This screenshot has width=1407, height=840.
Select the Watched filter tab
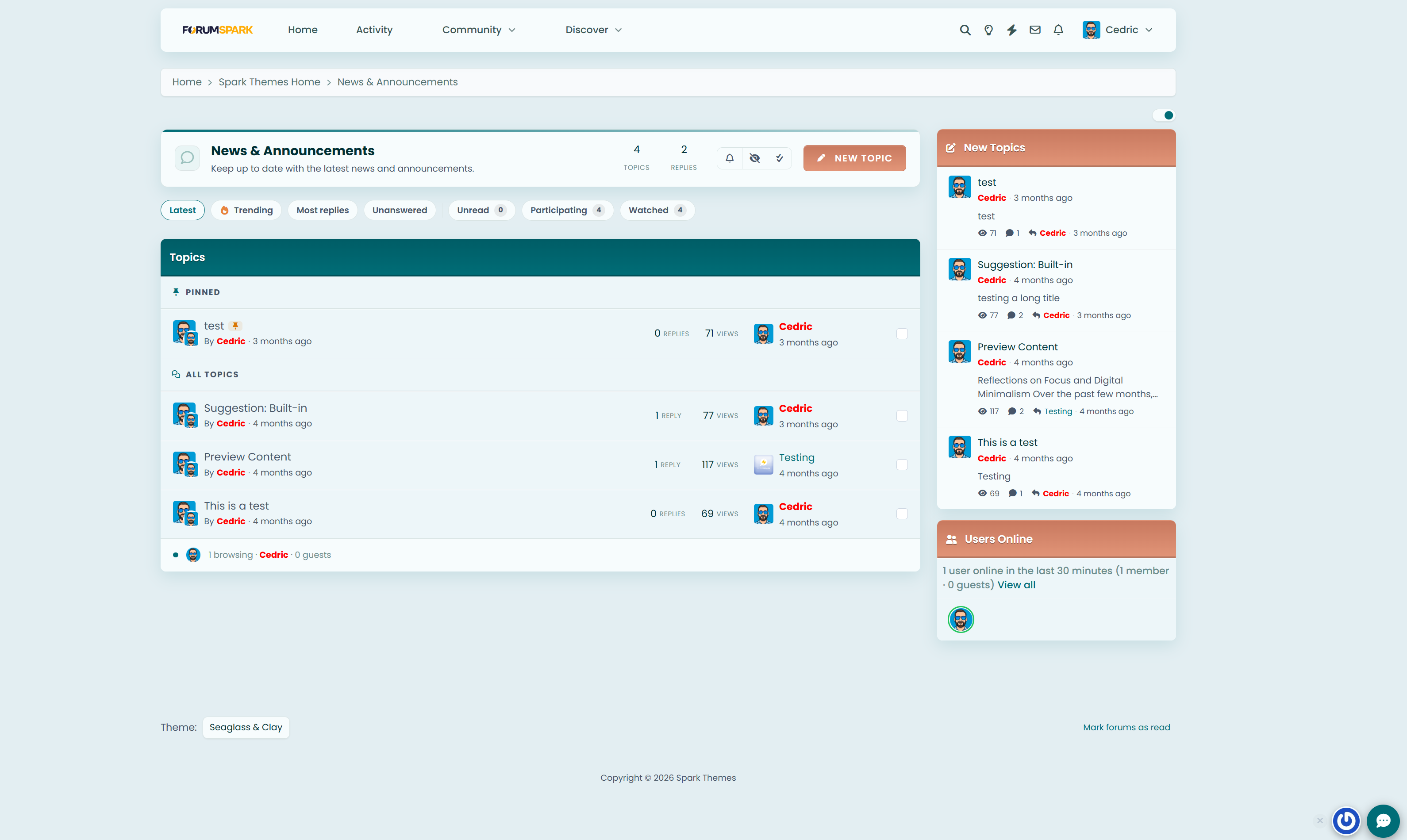click(x=657, y=210)
